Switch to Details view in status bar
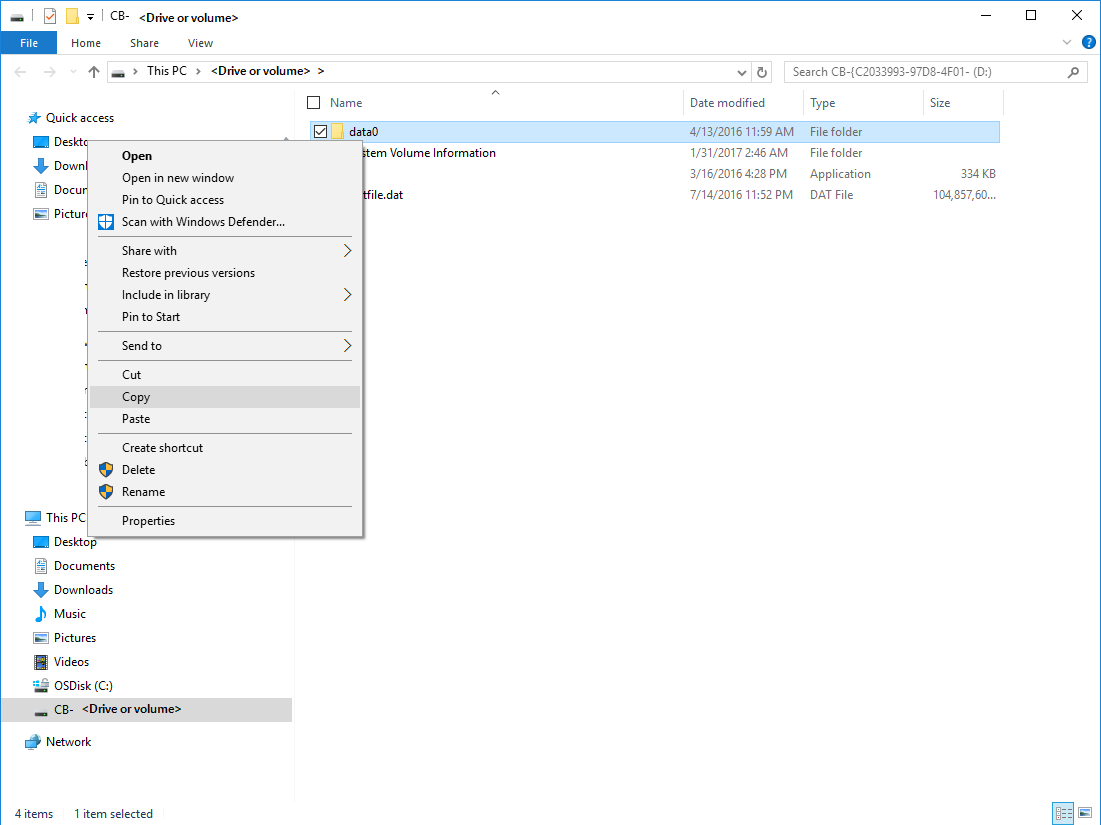This screenshot has height=825, width=1101. click(x=1063, y=813)
